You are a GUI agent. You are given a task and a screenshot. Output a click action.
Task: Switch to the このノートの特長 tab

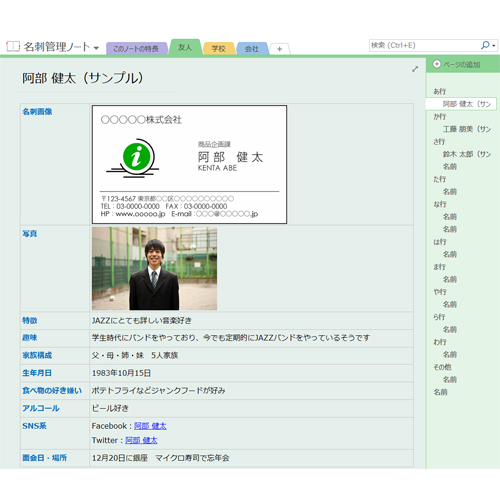point(136,49)
